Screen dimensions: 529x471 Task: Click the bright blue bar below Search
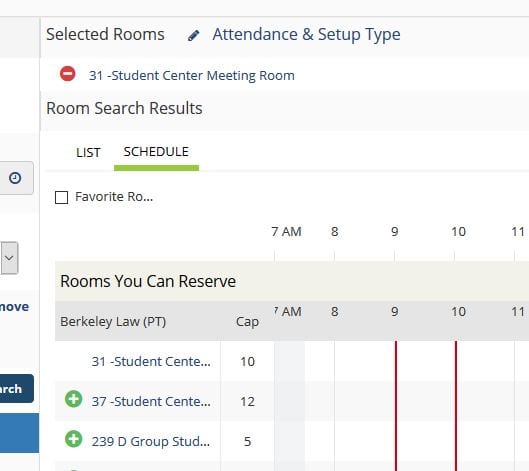(19, 433)
